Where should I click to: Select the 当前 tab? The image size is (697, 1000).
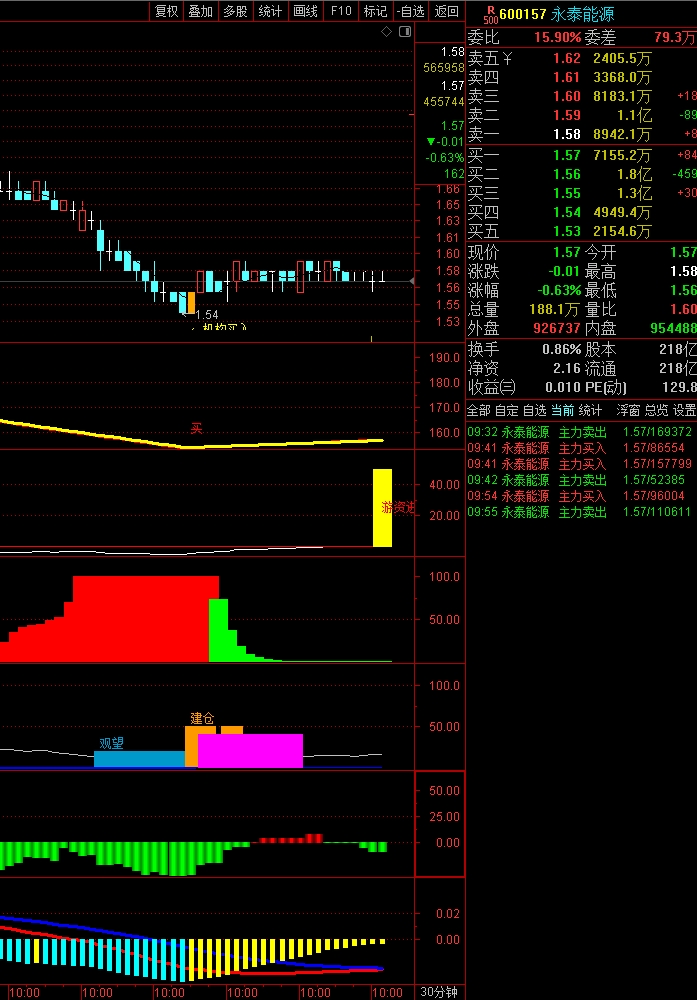[562, 410]
